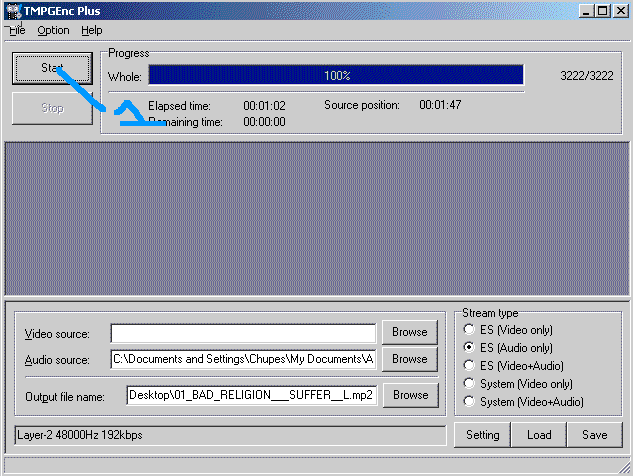This screenshot has height=476, width=633.
Task: Click the Whole progress bar at 100%
Action: (336, 75)
